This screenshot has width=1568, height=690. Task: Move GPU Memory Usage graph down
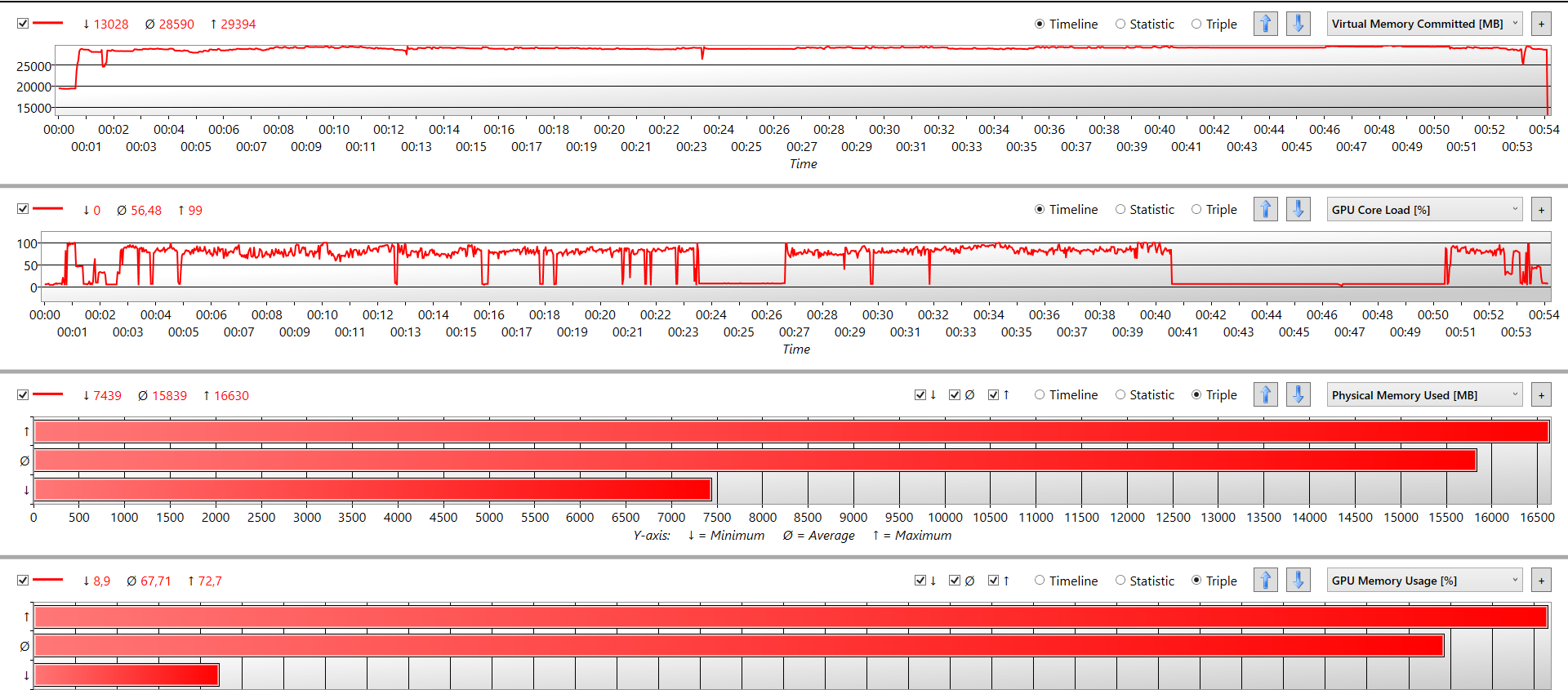click(1298, 580)
